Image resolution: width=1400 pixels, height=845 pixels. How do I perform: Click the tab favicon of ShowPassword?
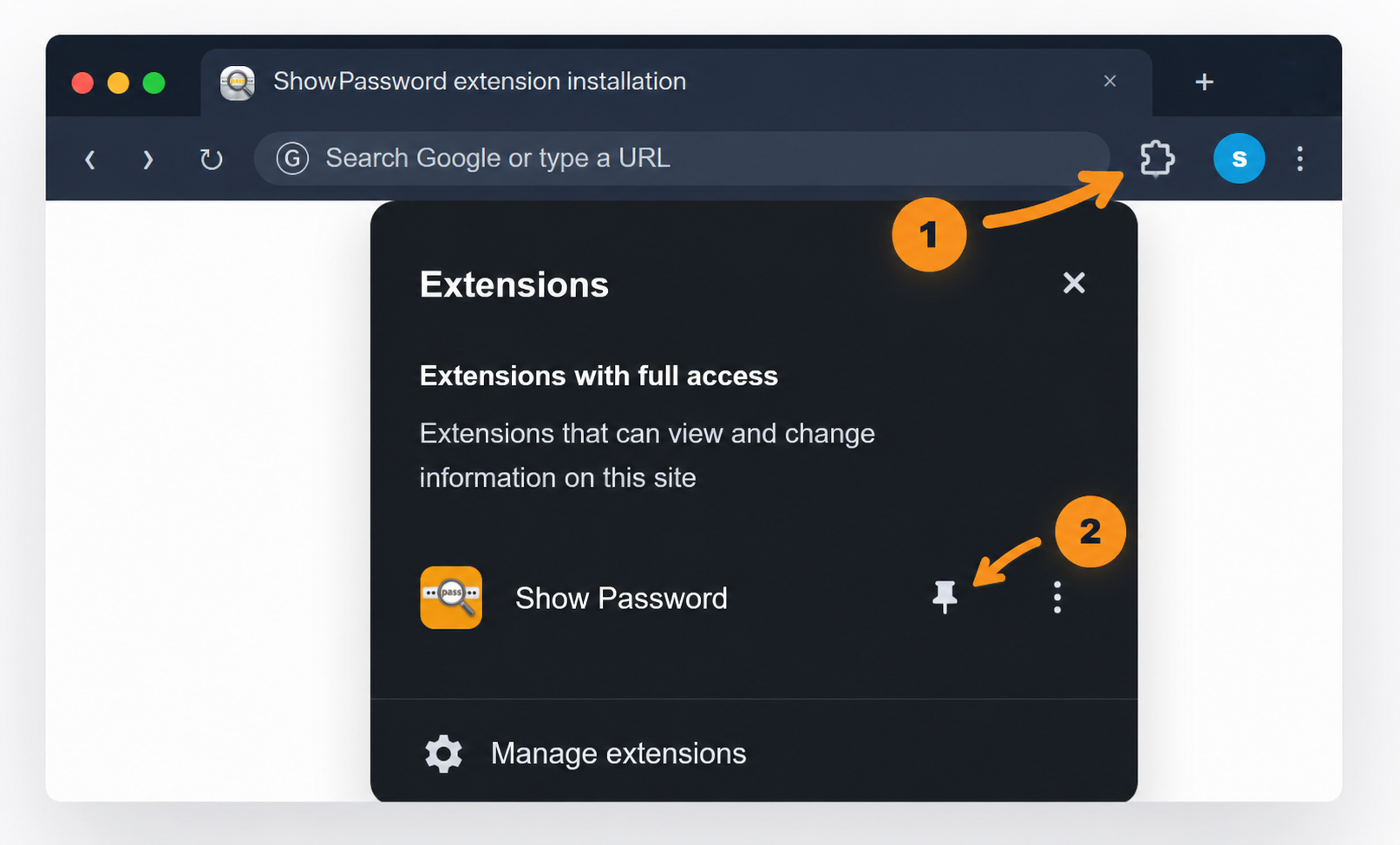(238, 82)
